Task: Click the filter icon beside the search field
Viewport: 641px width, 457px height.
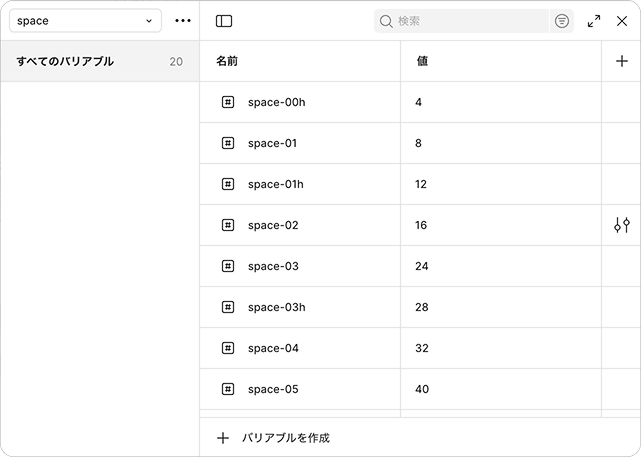Action: click(562, 21)
